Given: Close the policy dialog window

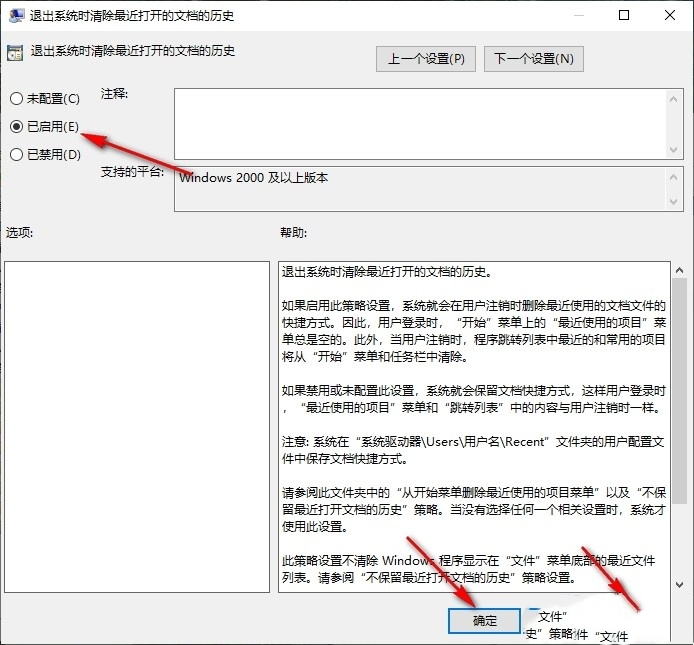Looking at the screenshot, I should click(x=670, y=15).
